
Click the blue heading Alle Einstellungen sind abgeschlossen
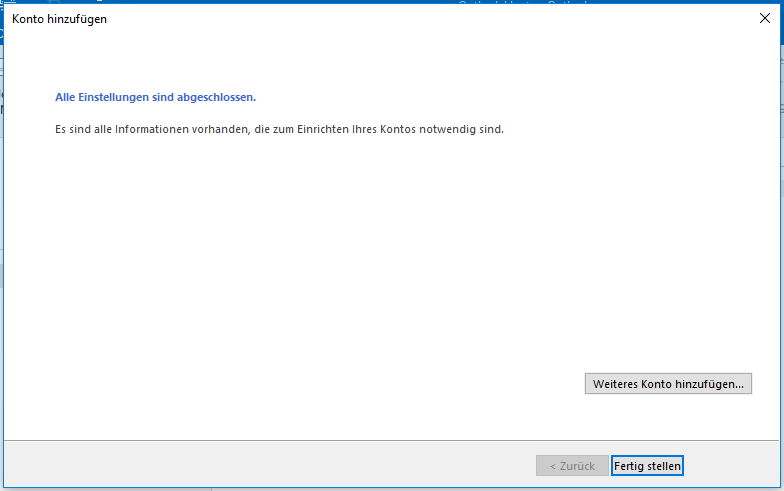[155, 98]
